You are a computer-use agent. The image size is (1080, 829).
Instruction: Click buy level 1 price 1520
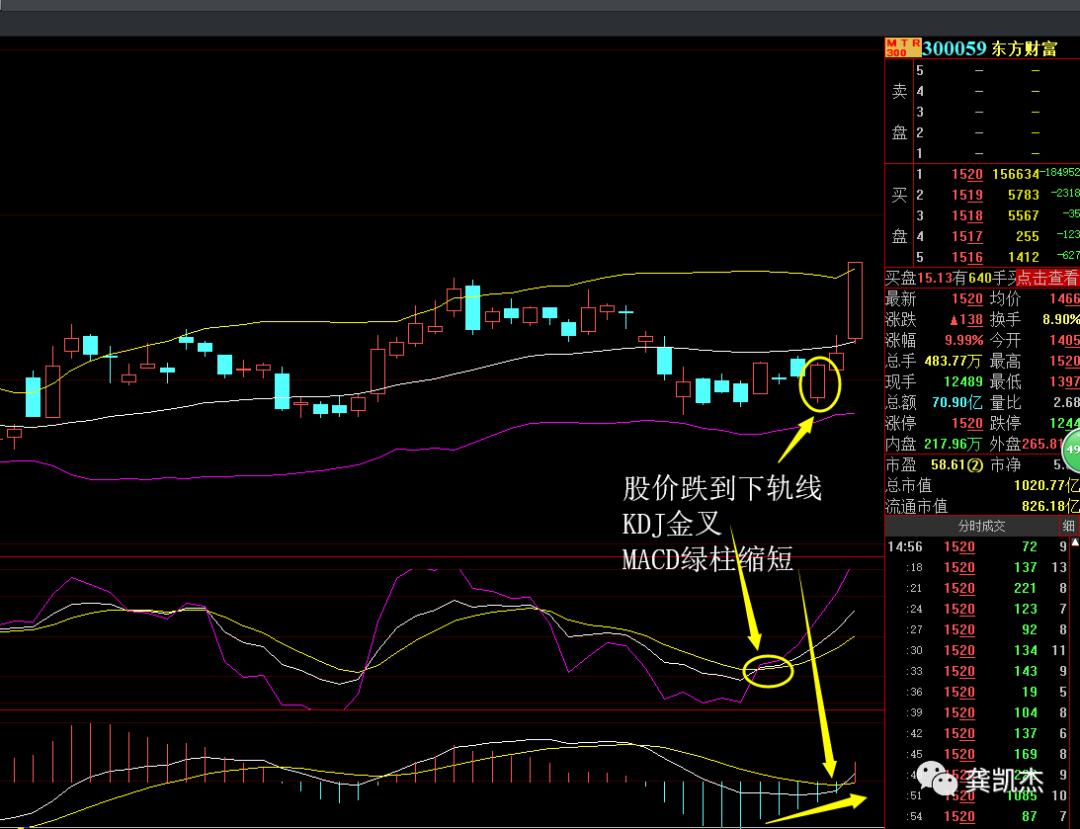point(966,174)
